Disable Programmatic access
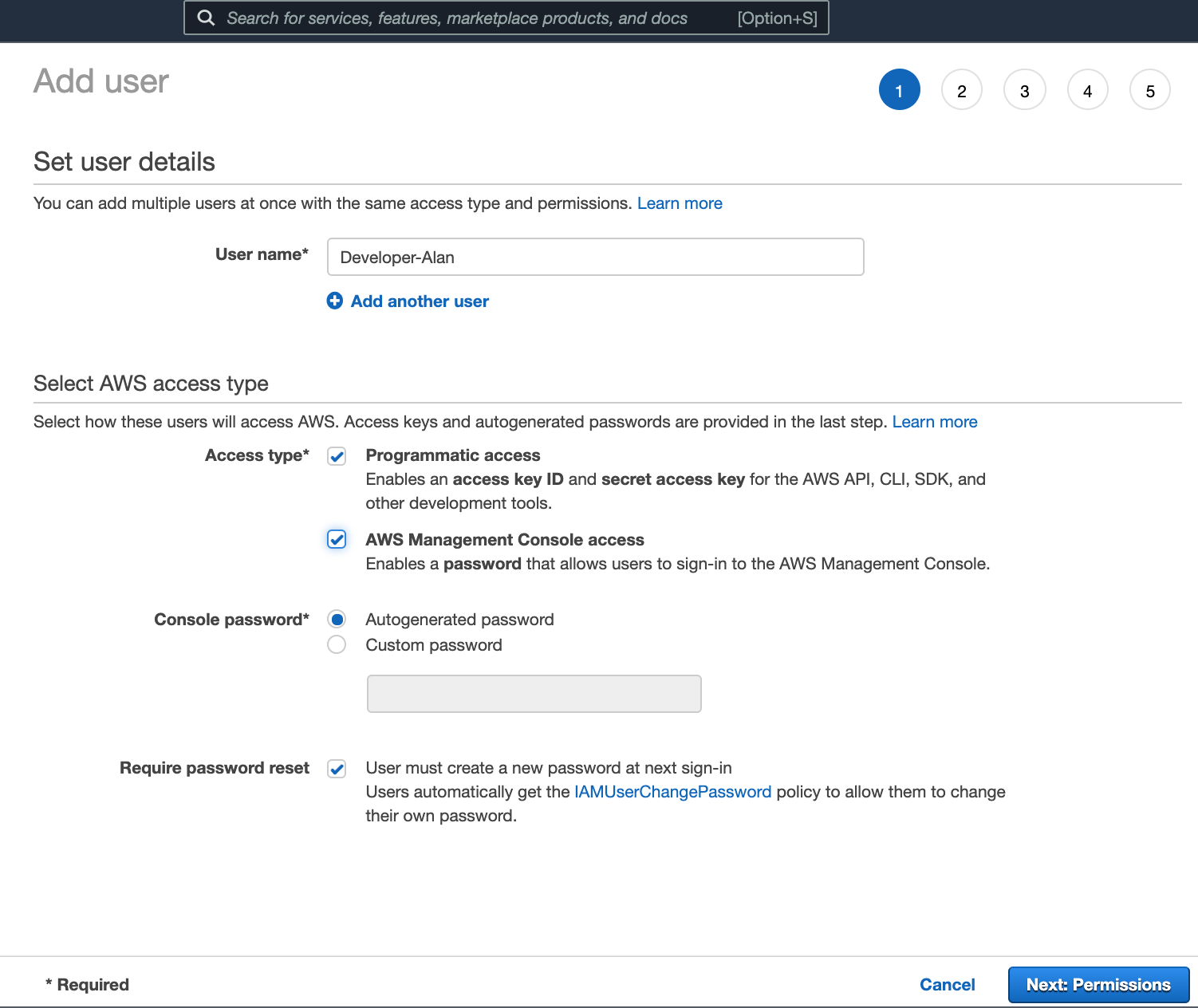This screenshot has height=1008, width=1198. tap(337, 456)
